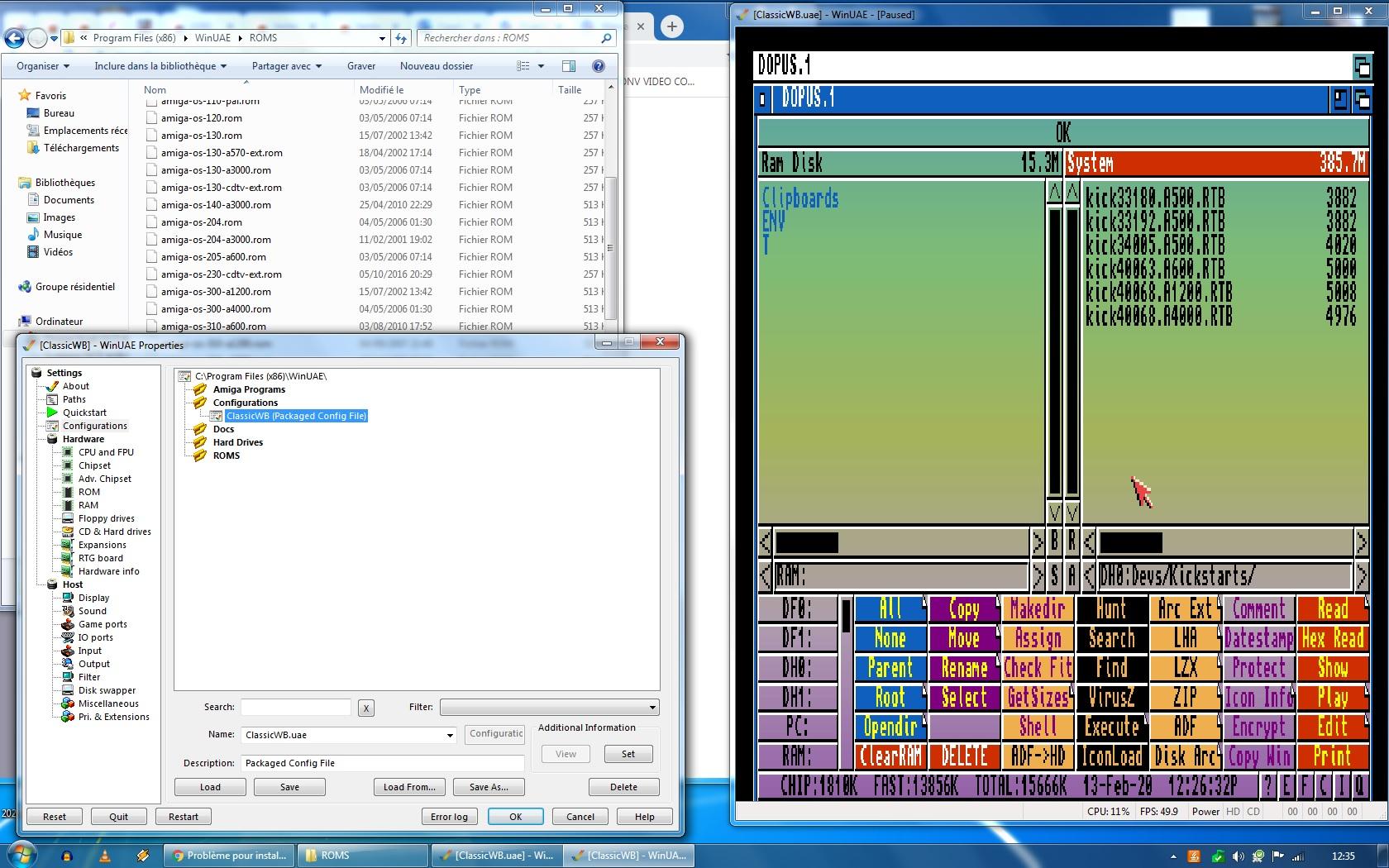The height and width of the screenshot is (868, 1389).
Task: Click the Windows Start orb
Action: pyautogui.click(x=21, y=853)
